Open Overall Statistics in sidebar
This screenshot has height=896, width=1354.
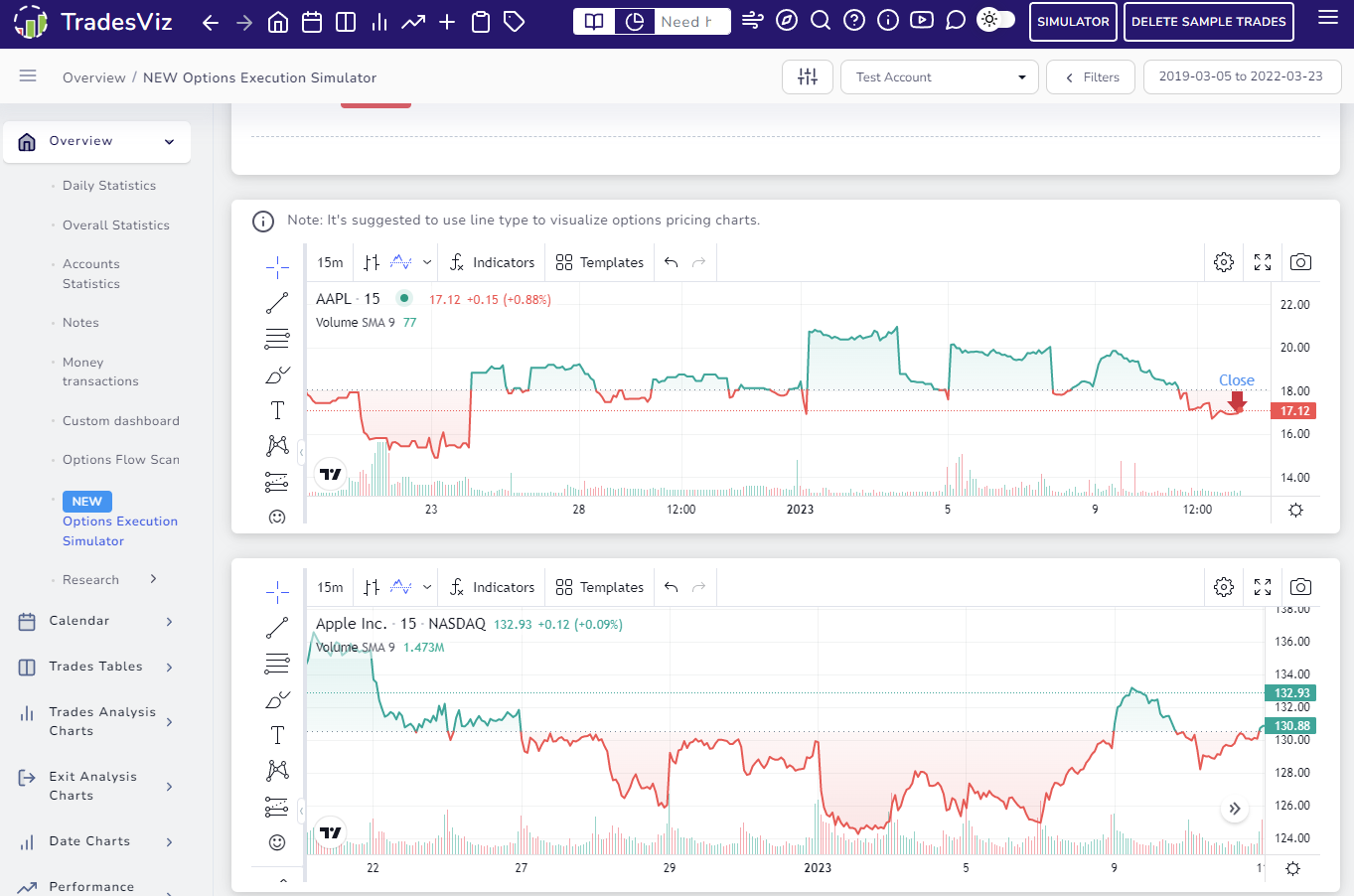pos(116,225)
